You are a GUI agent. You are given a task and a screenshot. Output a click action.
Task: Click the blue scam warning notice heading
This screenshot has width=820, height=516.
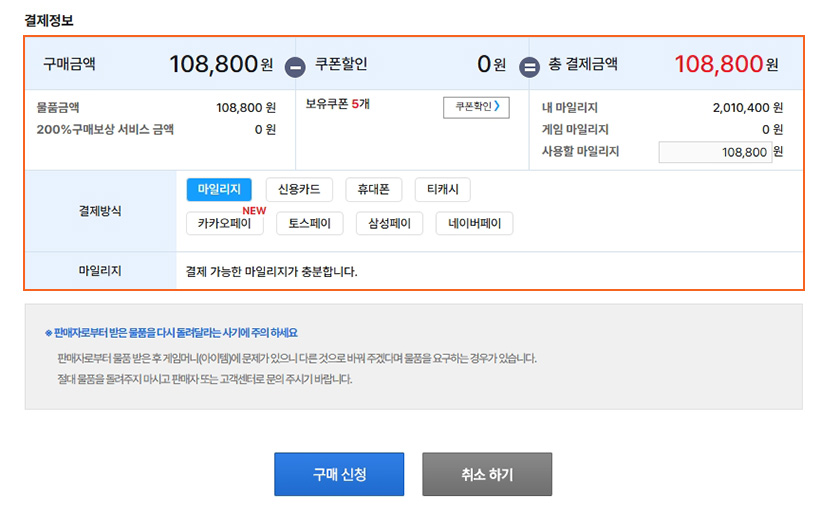coord(170,333)
